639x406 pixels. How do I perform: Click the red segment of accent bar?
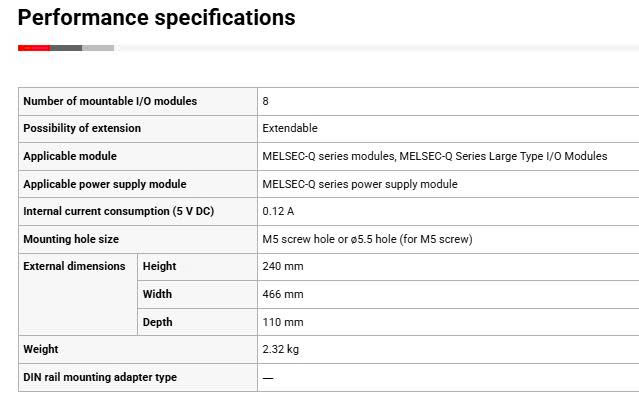point(34,47)
